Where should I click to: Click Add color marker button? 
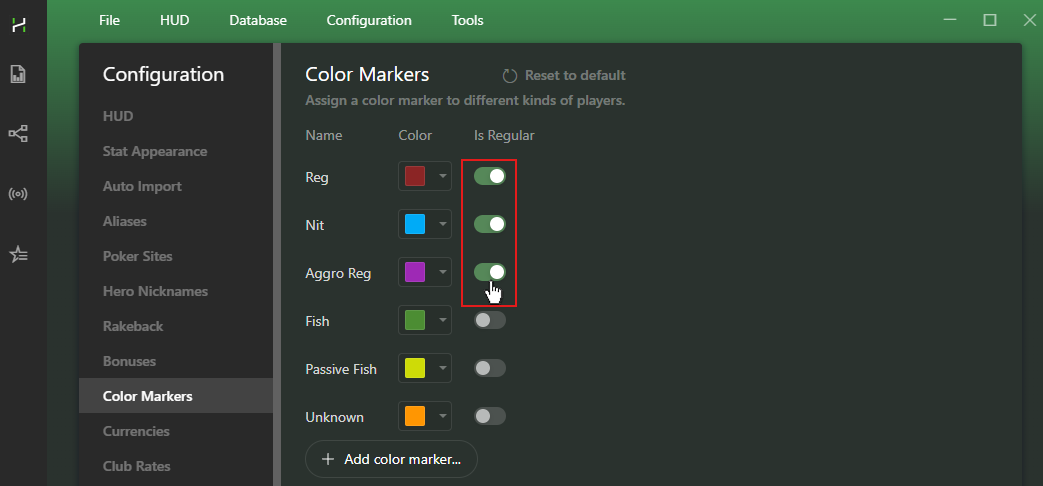coord(391,459)
